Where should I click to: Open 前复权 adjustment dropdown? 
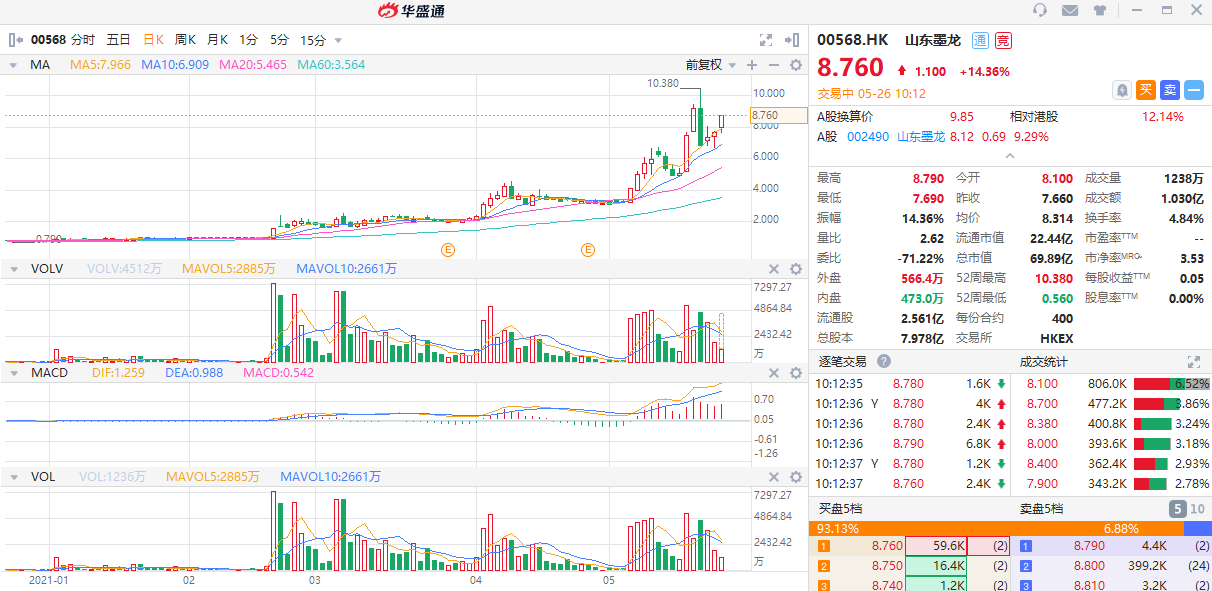[709, 64]
